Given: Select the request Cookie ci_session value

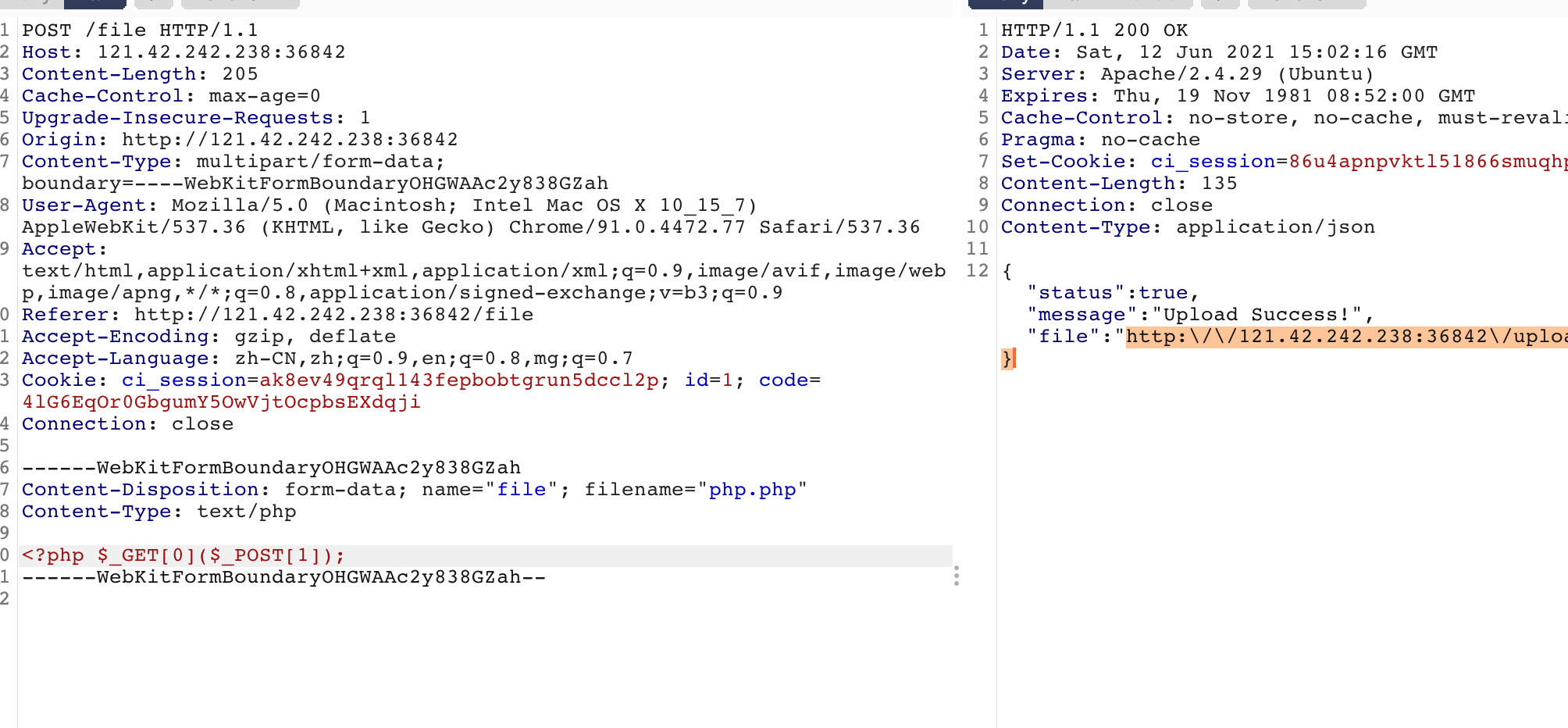Looking at the screenshot, I should coord(458,380).
